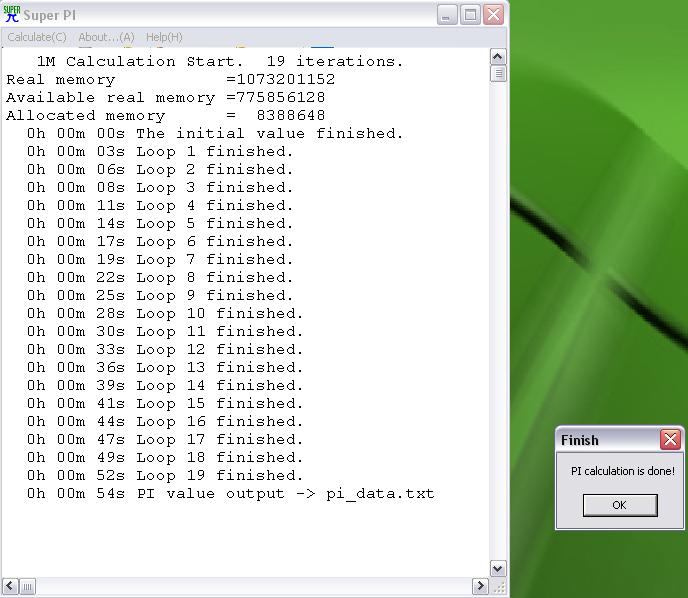Click the 'Loop 17 finished.' line

point(165,439)
